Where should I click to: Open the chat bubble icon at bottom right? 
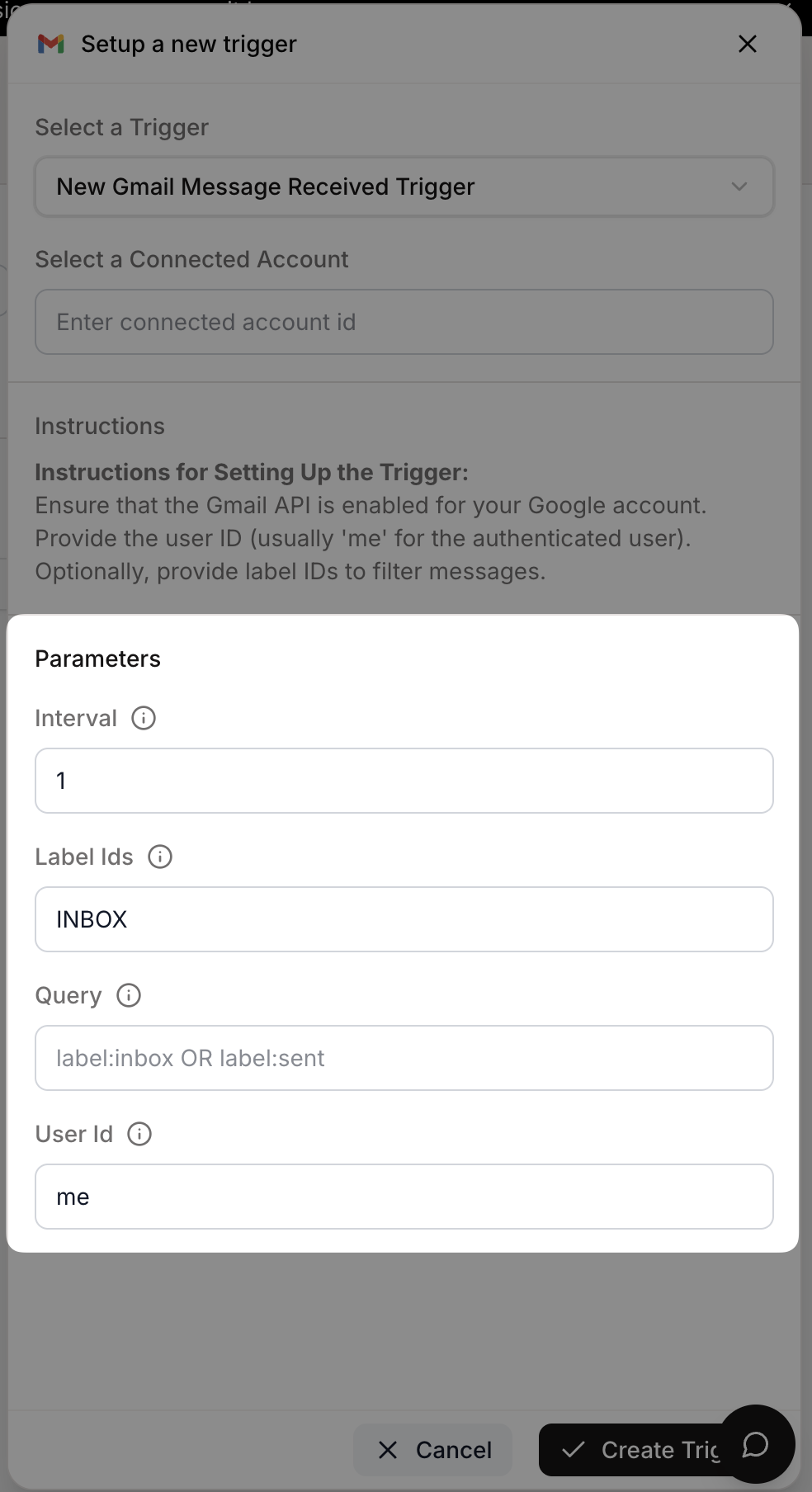tap(756, 1446)
